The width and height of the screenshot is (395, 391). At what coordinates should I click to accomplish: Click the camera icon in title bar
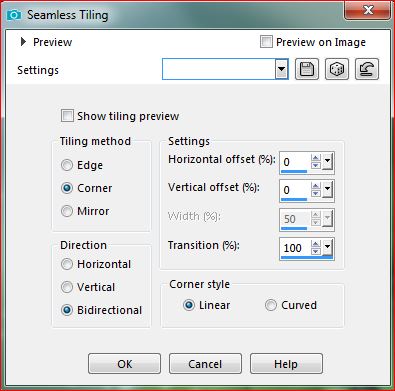(14, 15)
